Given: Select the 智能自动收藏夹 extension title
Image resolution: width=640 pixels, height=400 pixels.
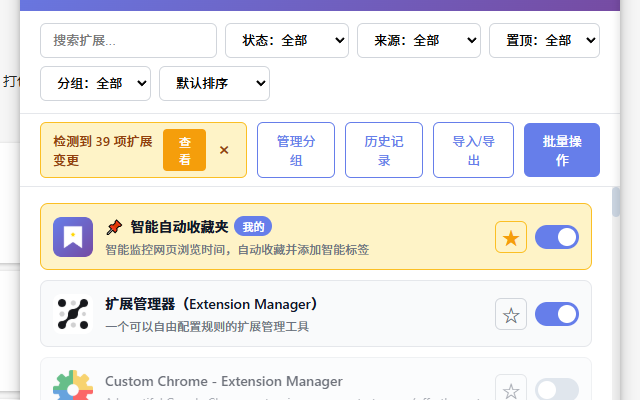Looking at the screenshot, I should 179,227.
